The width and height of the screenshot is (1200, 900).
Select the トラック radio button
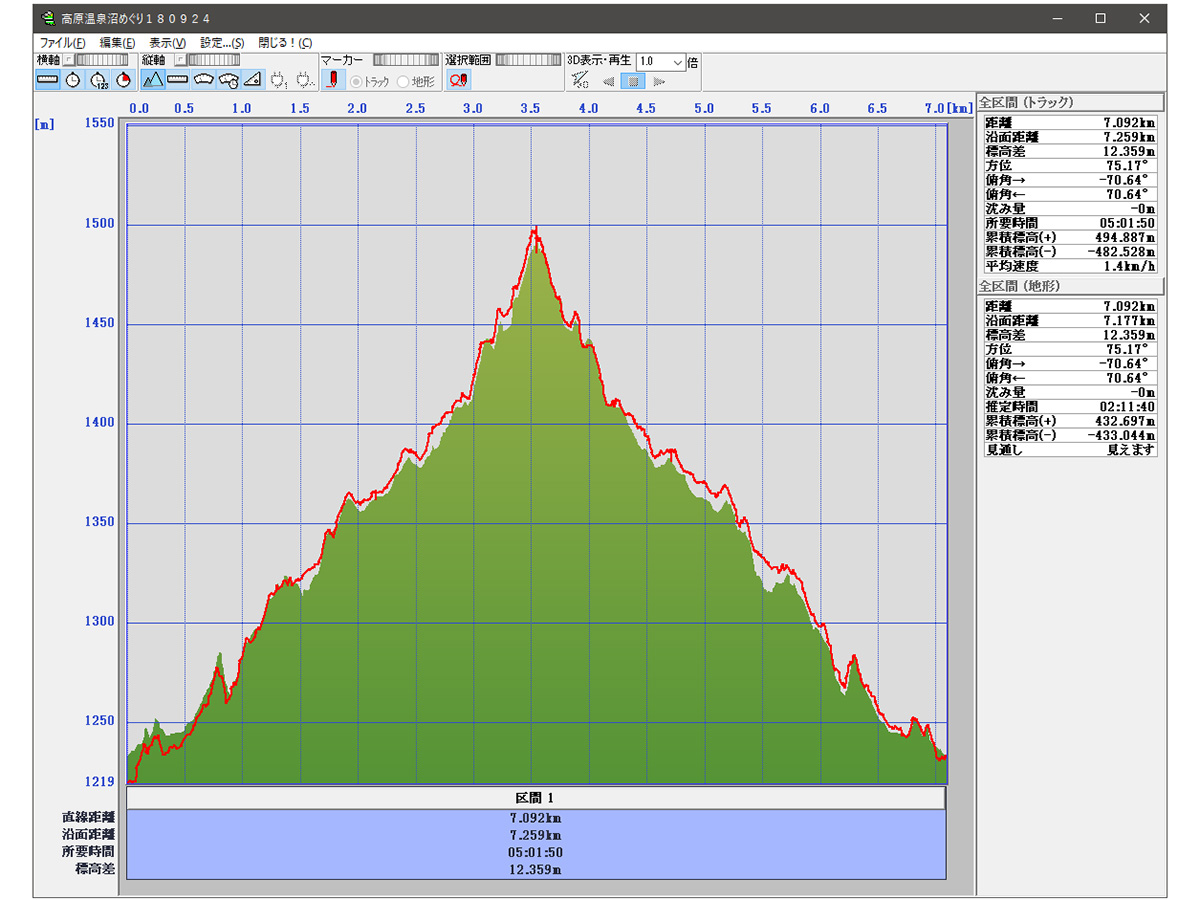click(x=355, y=82)
